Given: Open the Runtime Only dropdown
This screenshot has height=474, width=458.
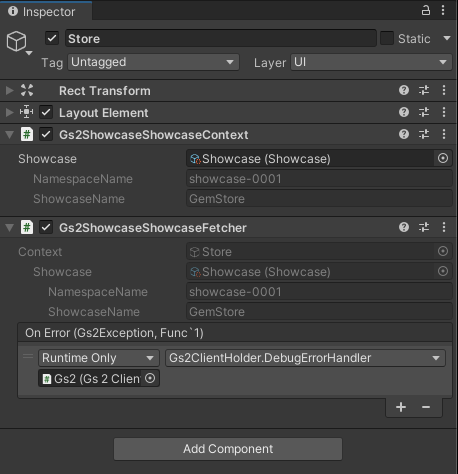Looking at the screenshot, I should click(99, 358).
